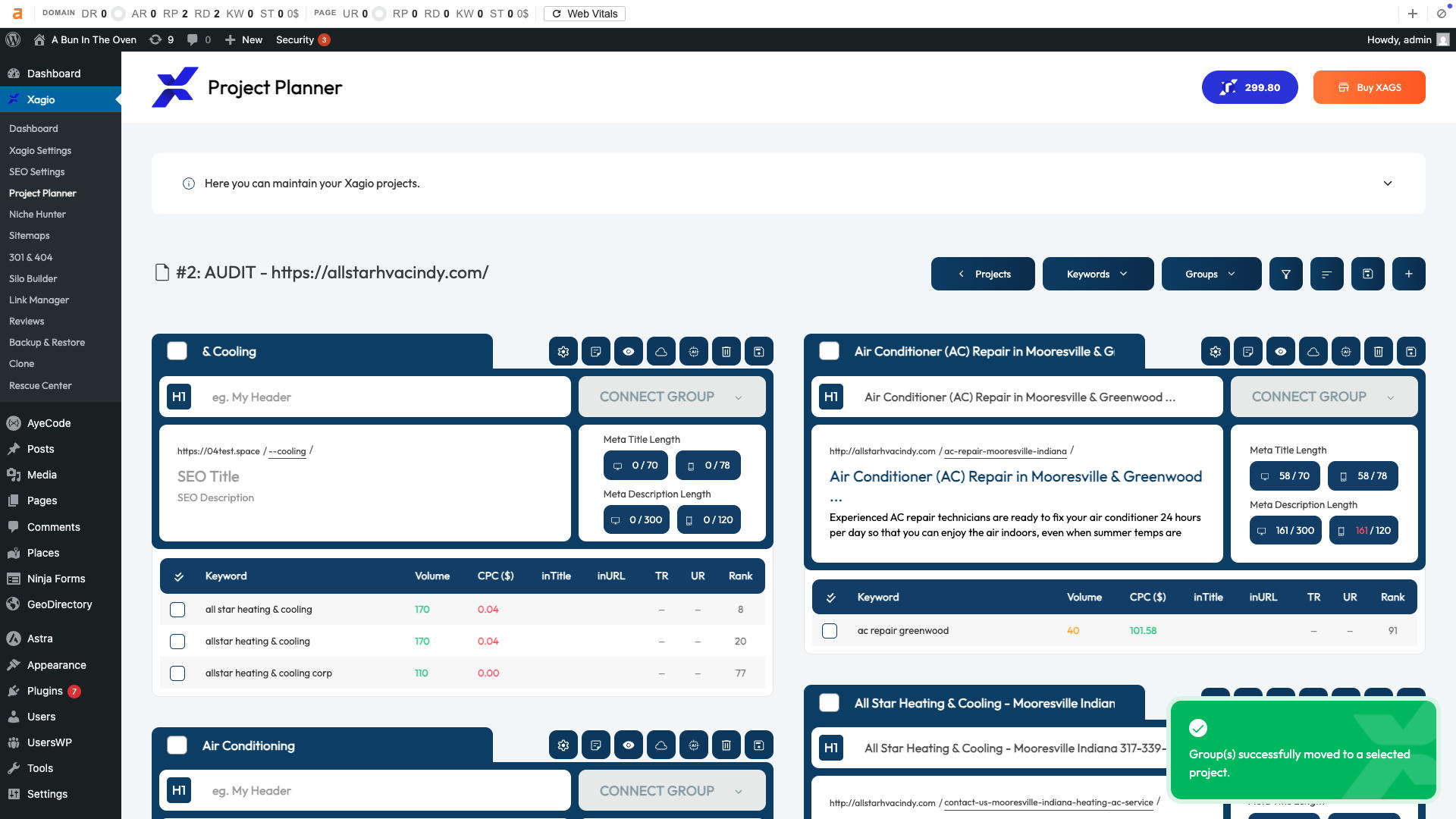Open notes icon for & Cooling group
Screen dimensions: 1456x819
pyautogui.click(x=596, y=352)
